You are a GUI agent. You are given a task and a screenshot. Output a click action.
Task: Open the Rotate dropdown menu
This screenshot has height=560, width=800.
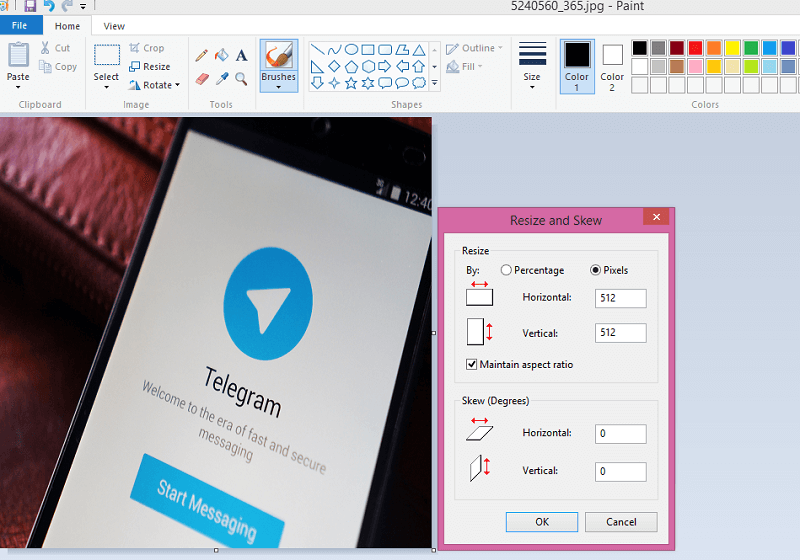(178, 85)
